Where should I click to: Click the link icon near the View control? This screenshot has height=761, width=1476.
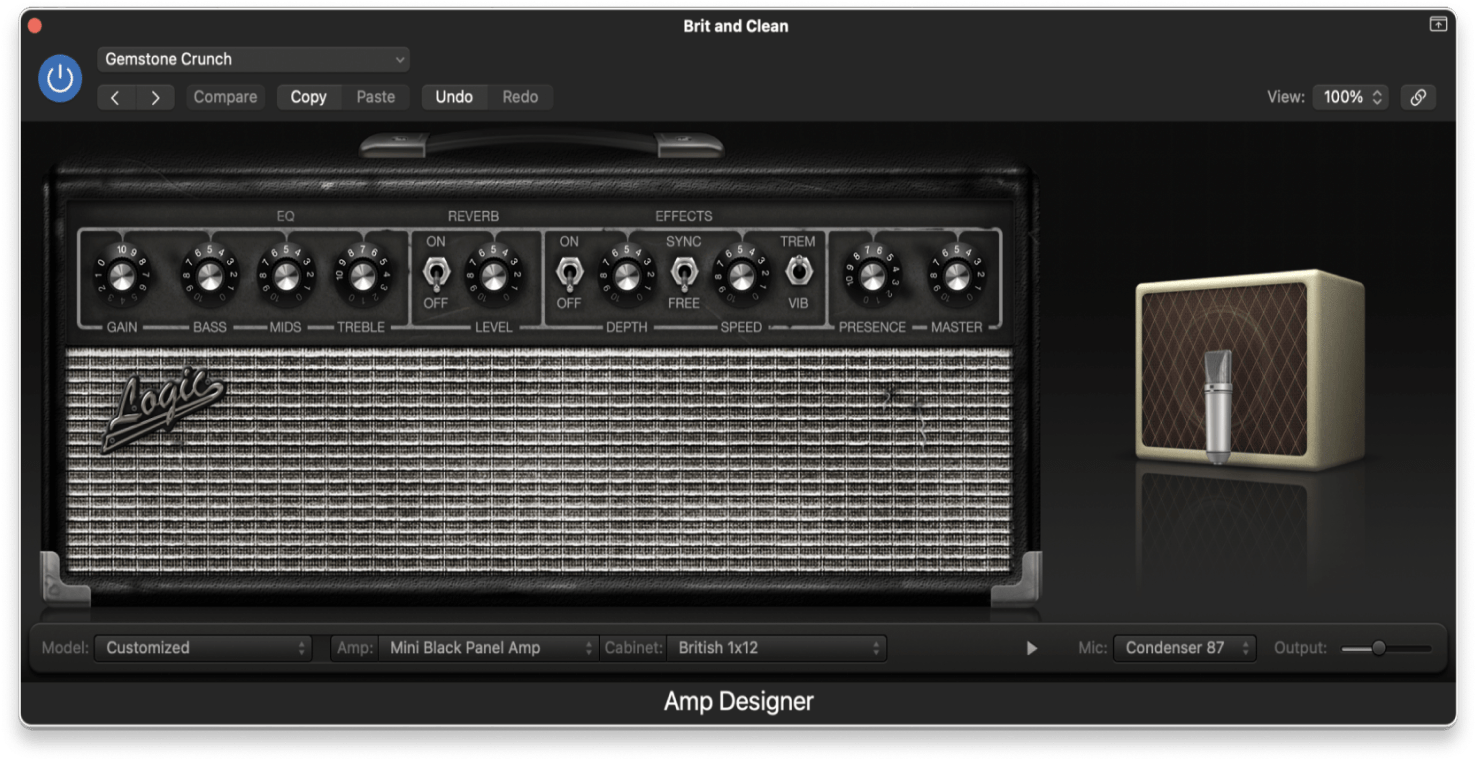click(x=1419, y=97)
